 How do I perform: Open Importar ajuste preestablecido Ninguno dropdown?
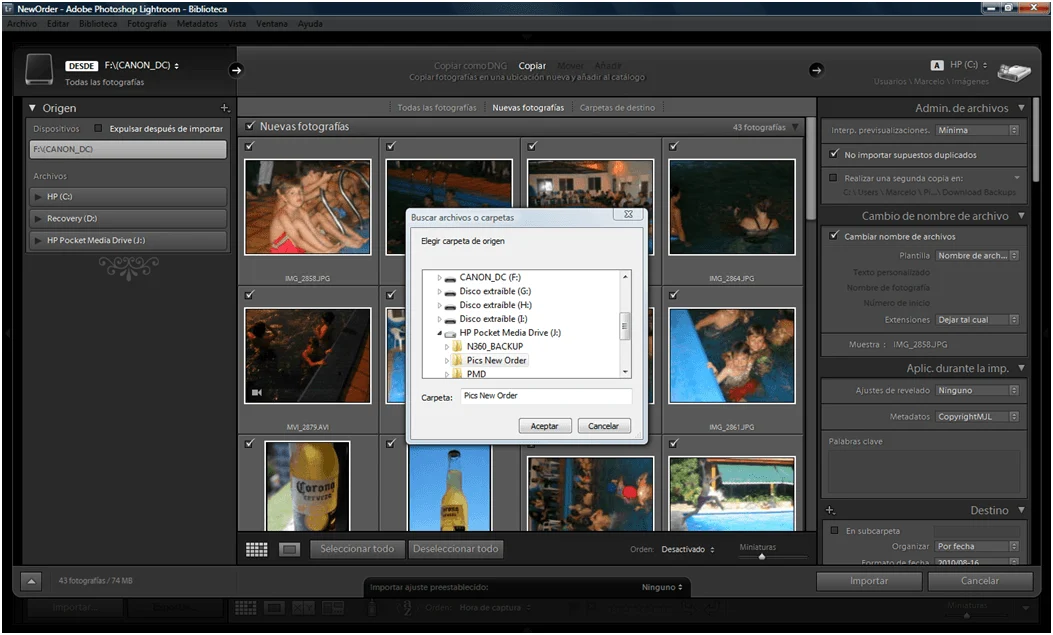(x=662, y=587)
